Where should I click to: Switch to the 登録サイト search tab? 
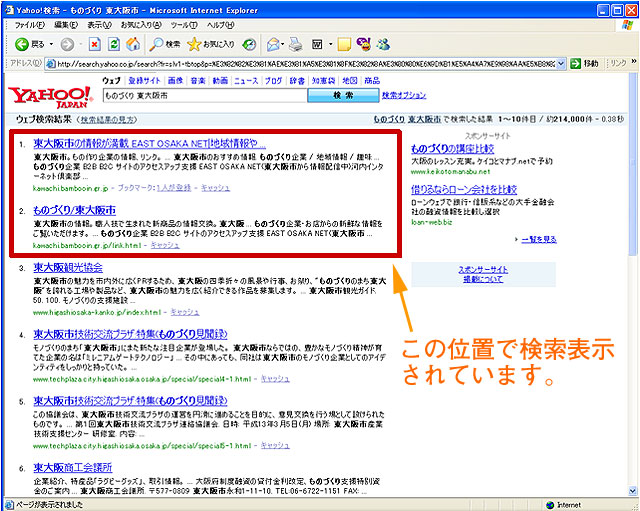(144, 80)
